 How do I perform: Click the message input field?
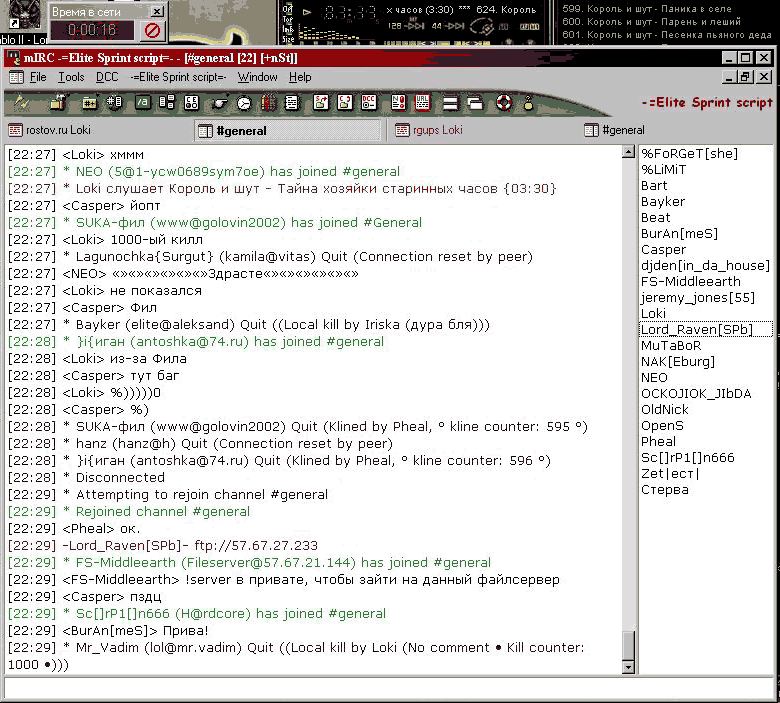click(x=388, y=690)
